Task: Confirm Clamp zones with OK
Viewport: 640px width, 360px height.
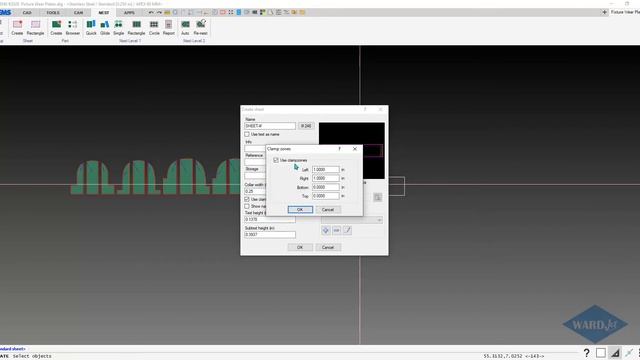Action: [x=300, y=209]
